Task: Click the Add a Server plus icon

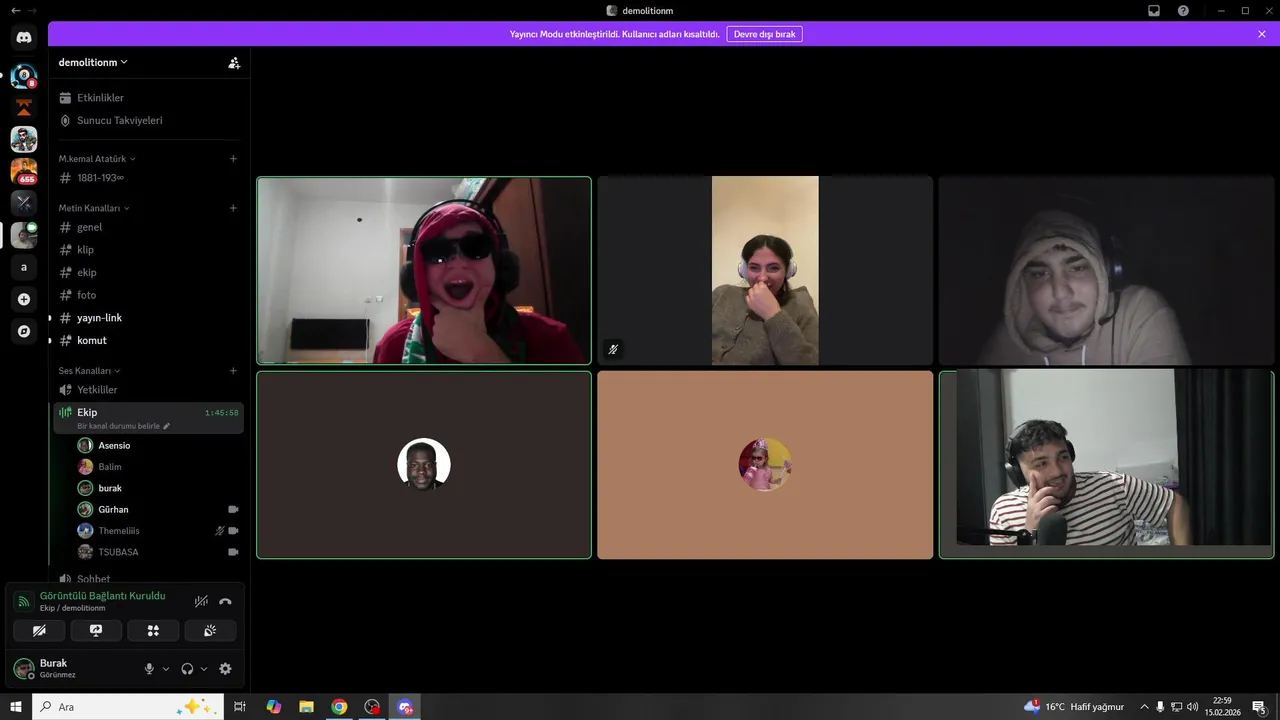Action: click(24, 299)
